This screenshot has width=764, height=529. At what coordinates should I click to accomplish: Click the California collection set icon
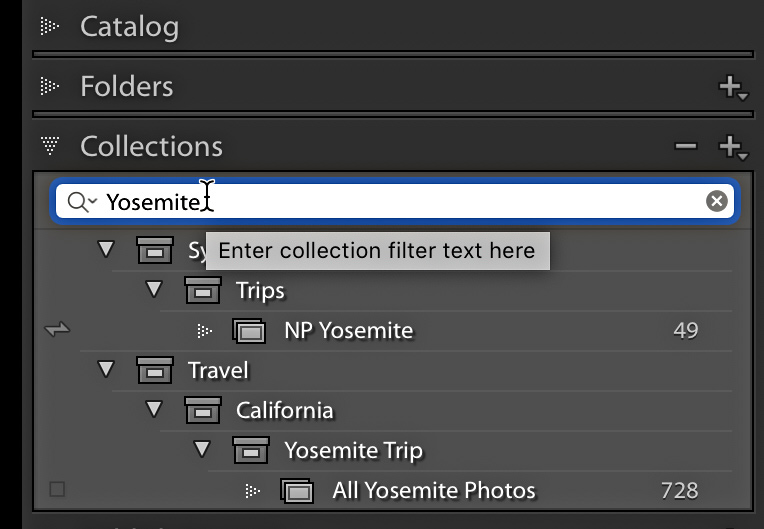tap(202, 410)
